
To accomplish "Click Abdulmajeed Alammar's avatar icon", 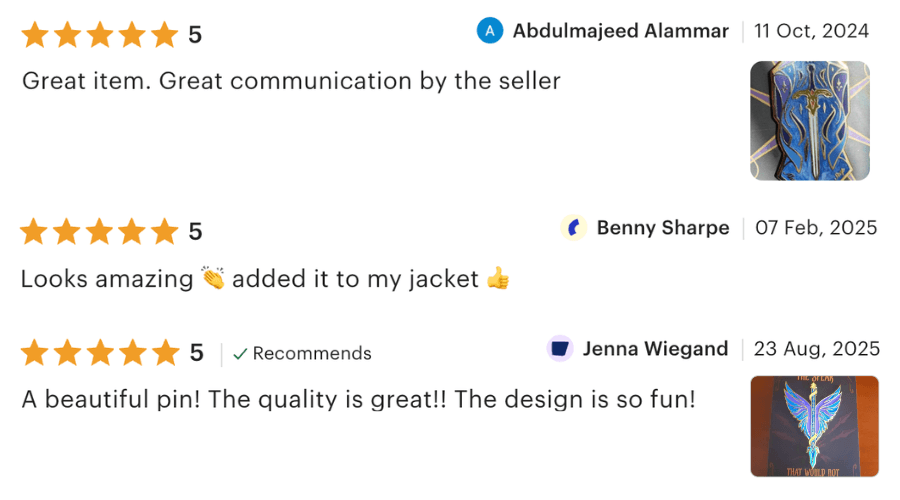I will point(489,31).
